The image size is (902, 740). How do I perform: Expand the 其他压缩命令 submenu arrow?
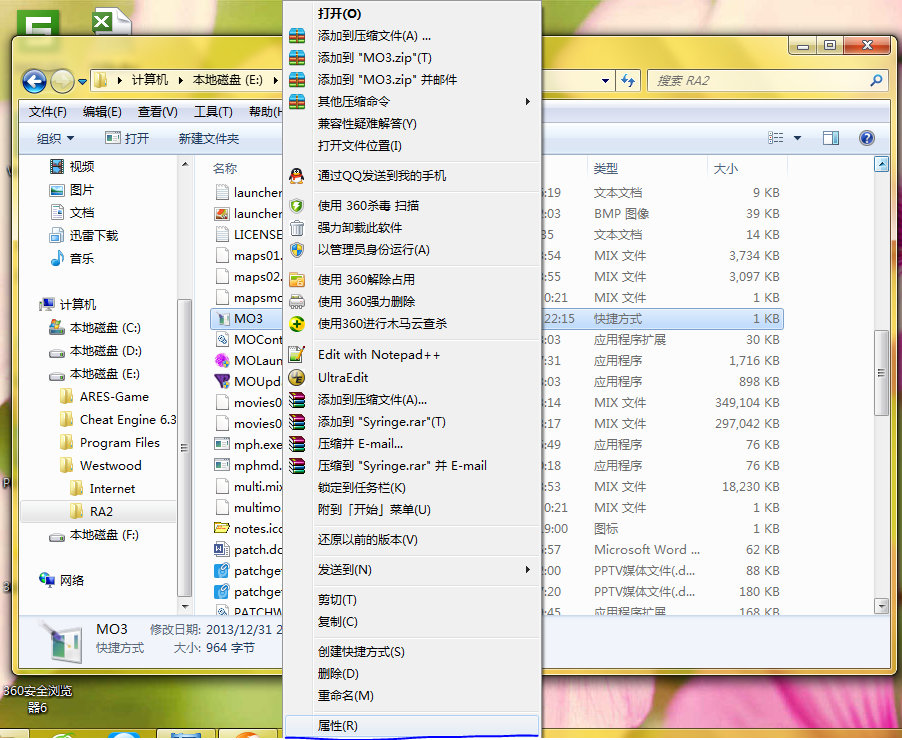tap(528, 101)
